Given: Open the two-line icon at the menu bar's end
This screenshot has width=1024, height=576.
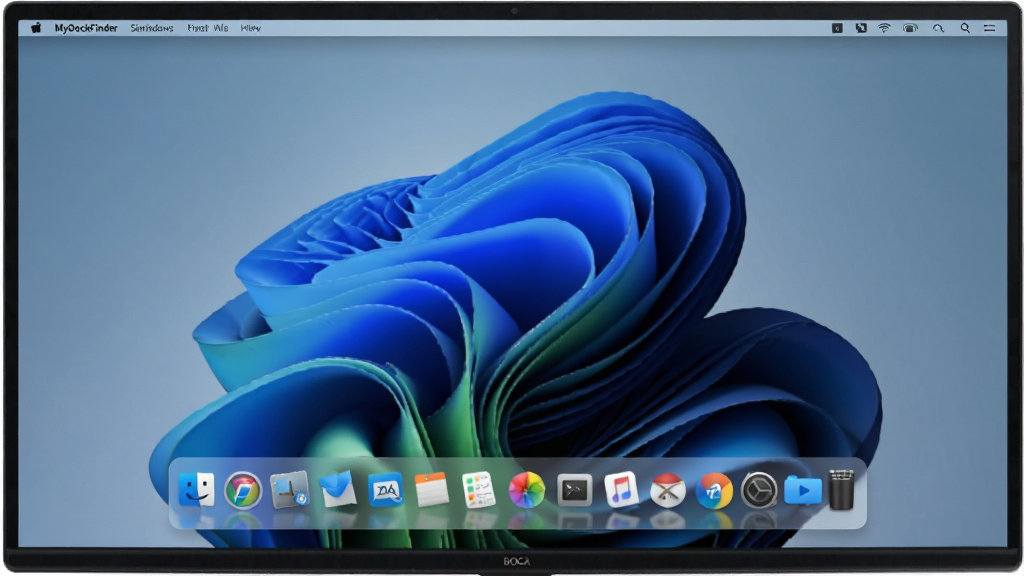Looking at the screenshot, I should tap(990, 28).
